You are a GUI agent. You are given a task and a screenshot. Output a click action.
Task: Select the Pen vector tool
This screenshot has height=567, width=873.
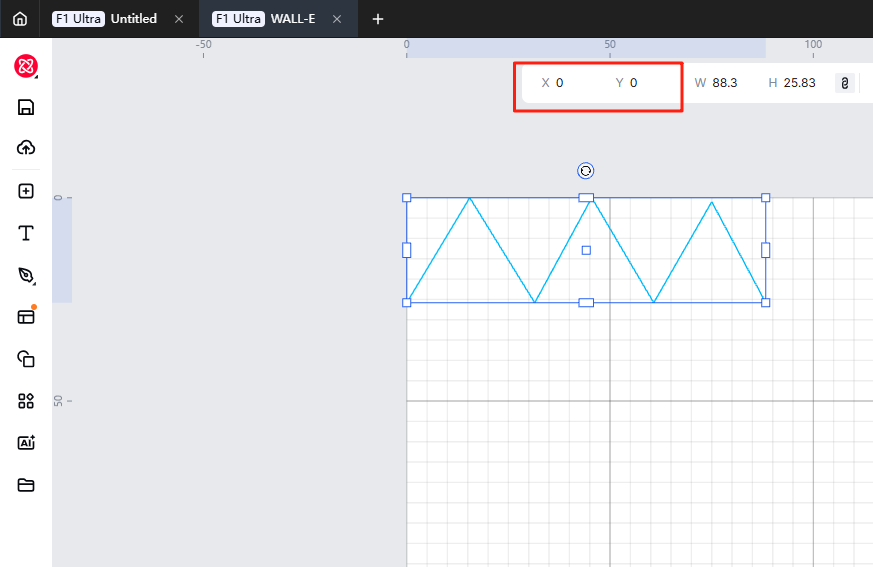tap(26, 275)
